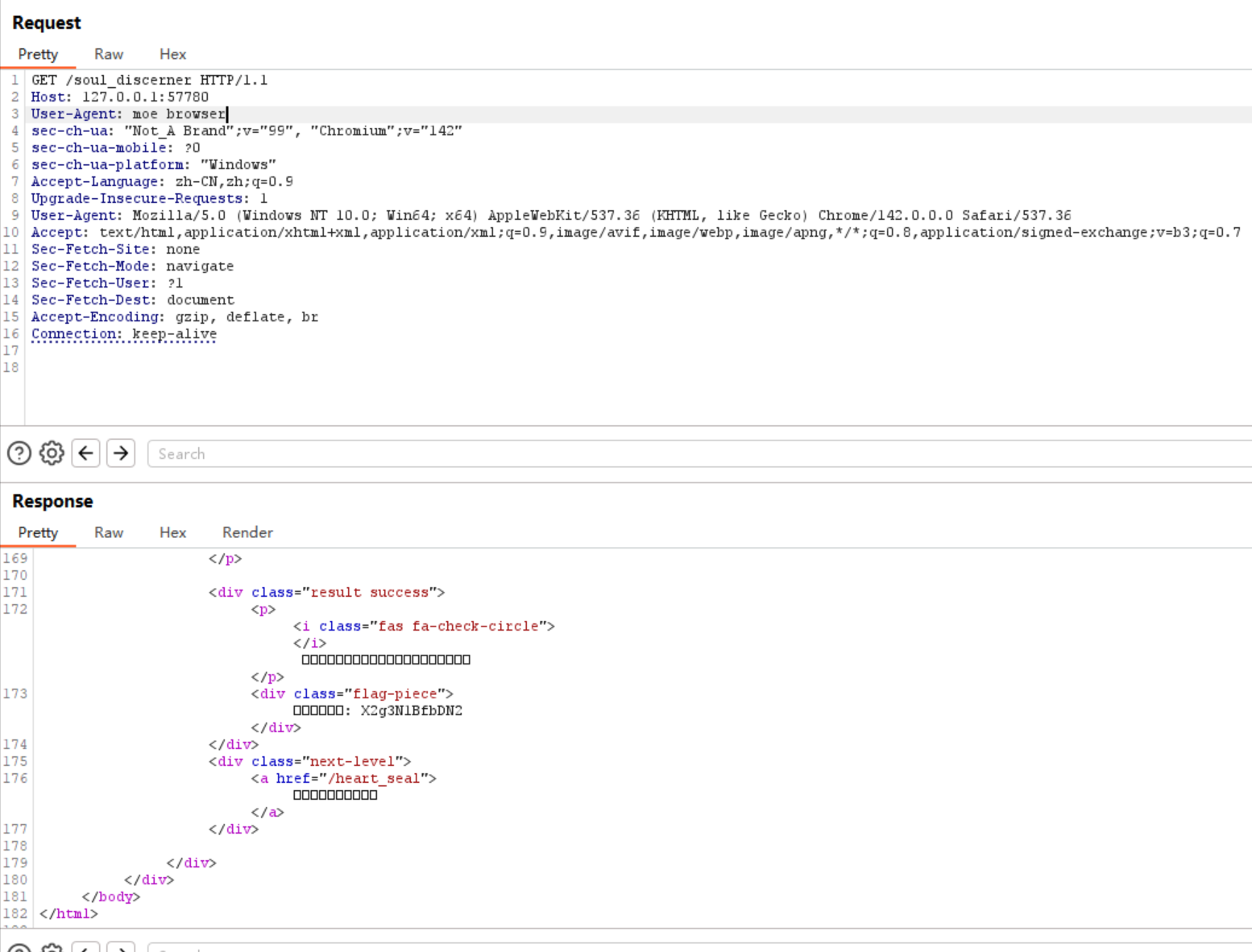Open the Response Render tab
This screenshot has width=1252, height=952.
coord(247,532)
